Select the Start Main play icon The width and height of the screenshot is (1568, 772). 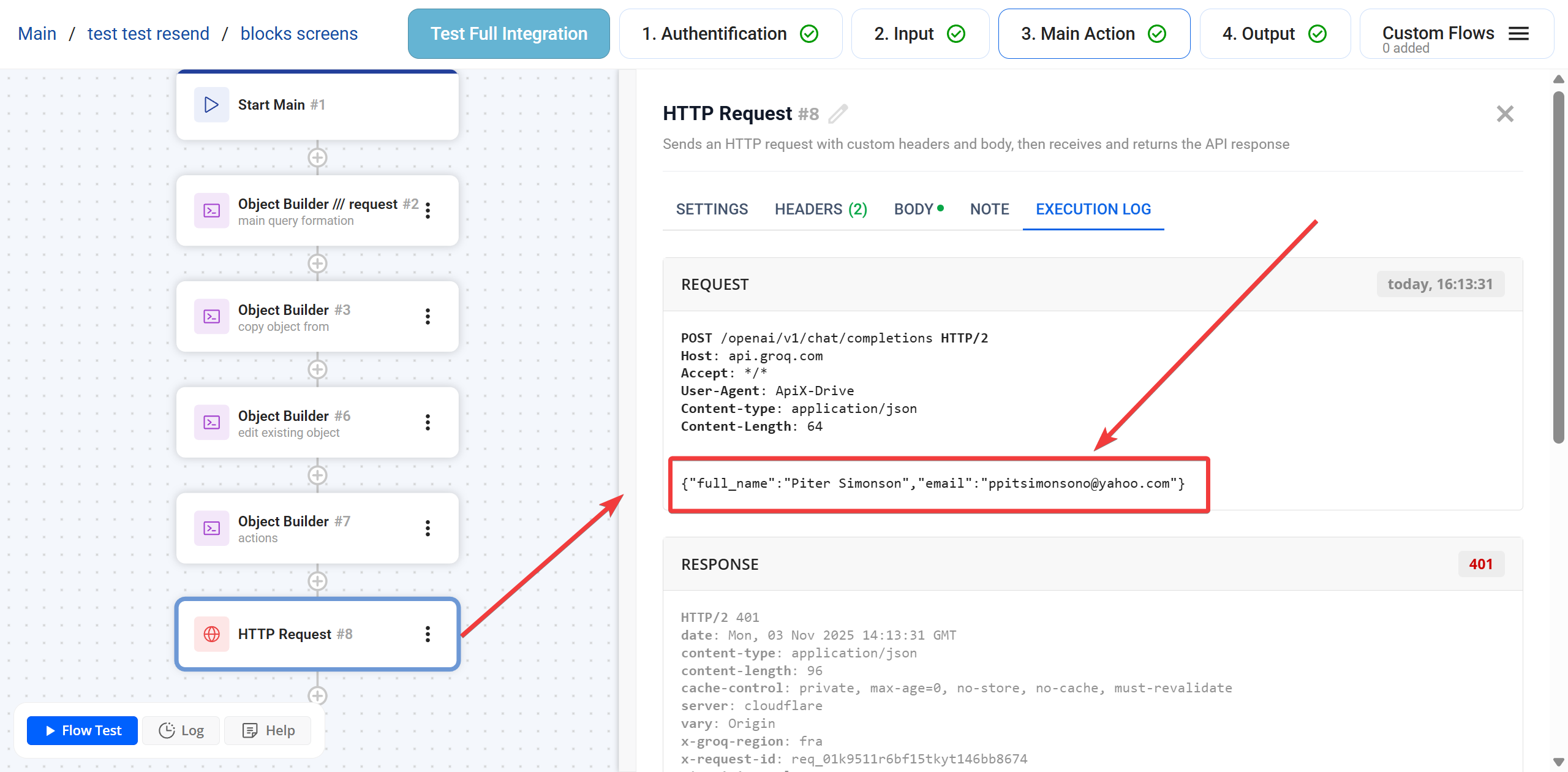(211, 104)
